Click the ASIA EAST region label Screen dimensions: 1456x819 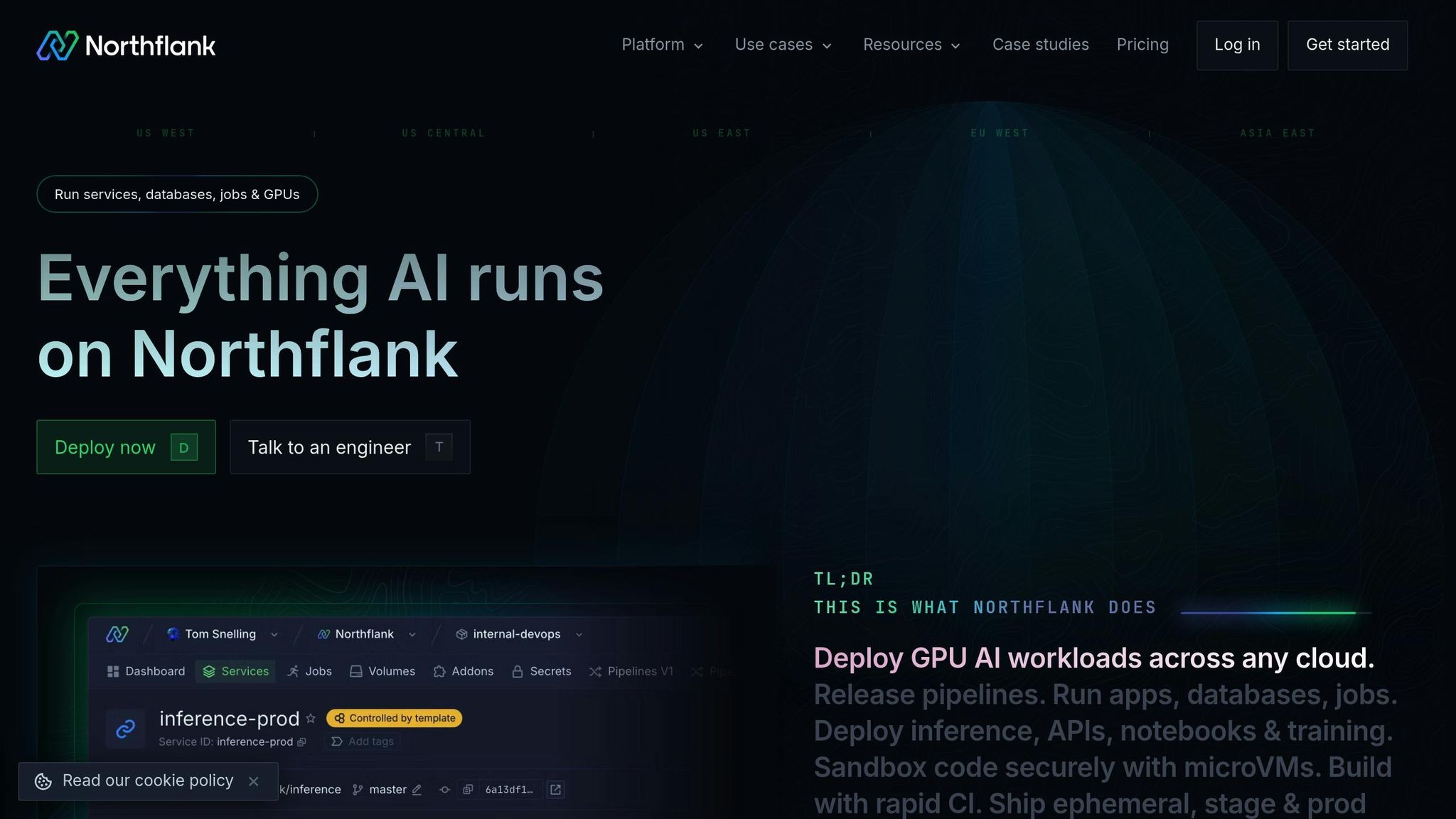[x=1278, y=133]
